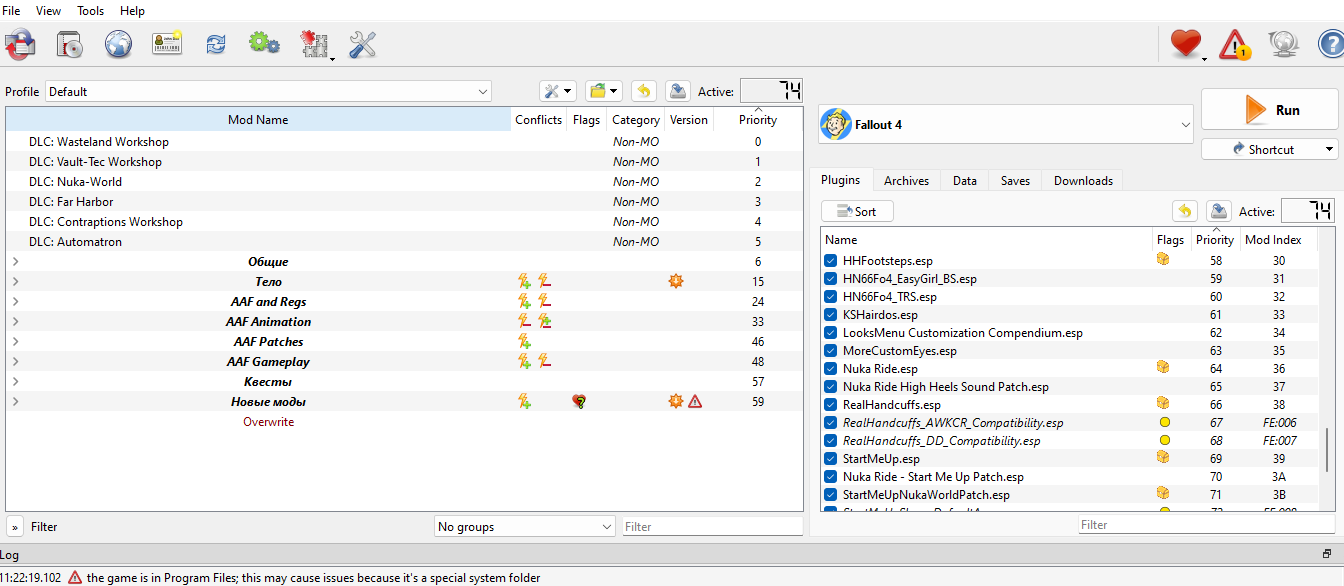The image size is (1344, 586).
Task: Expand the Общие mod group
Action: coord(15,261)
